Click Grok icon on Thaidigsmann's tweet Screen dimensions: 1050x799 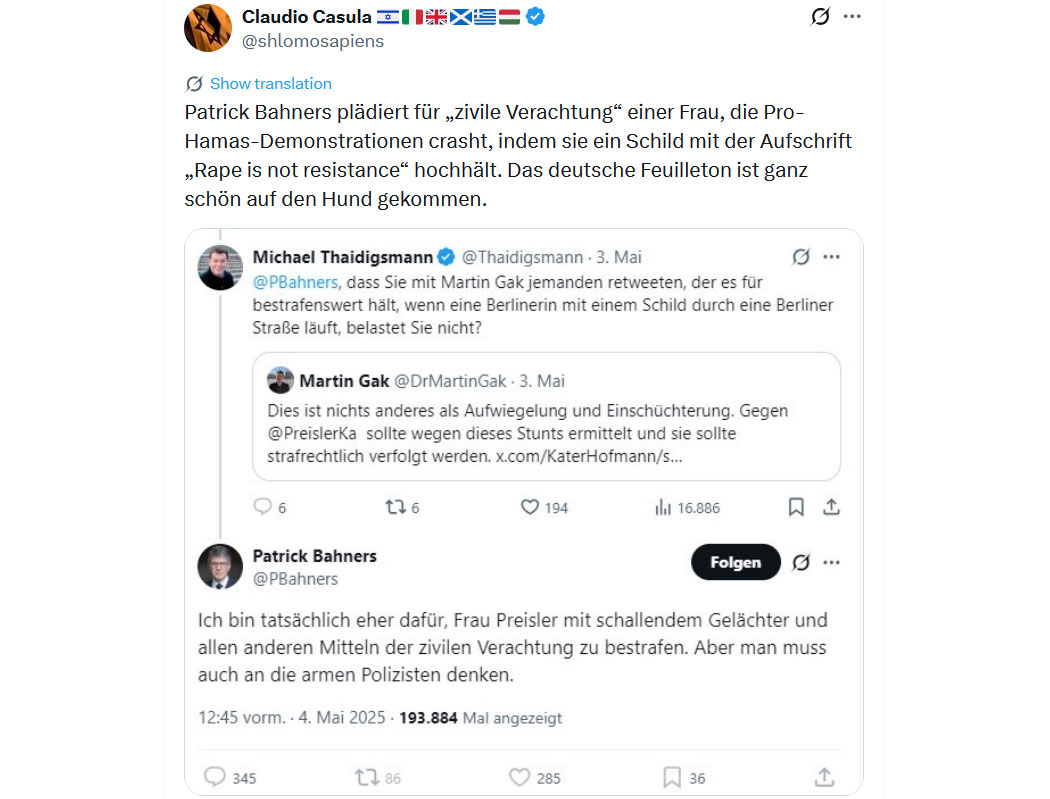coord(800,257)
